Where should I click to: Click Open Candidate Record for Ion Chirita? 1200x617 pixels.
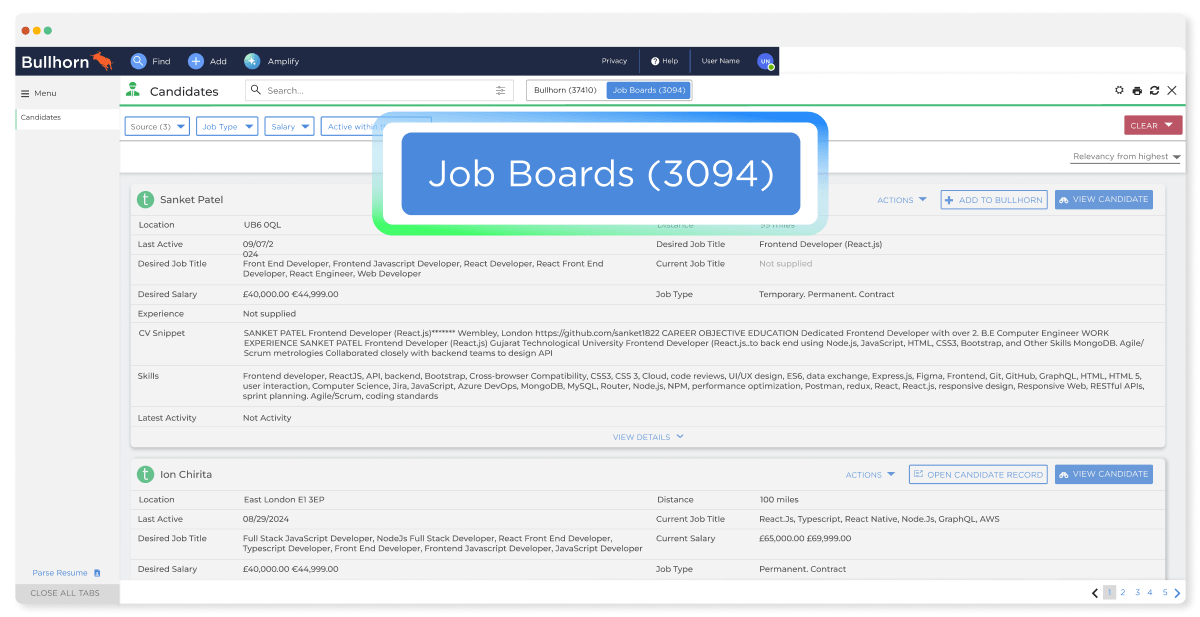point(978,474)
